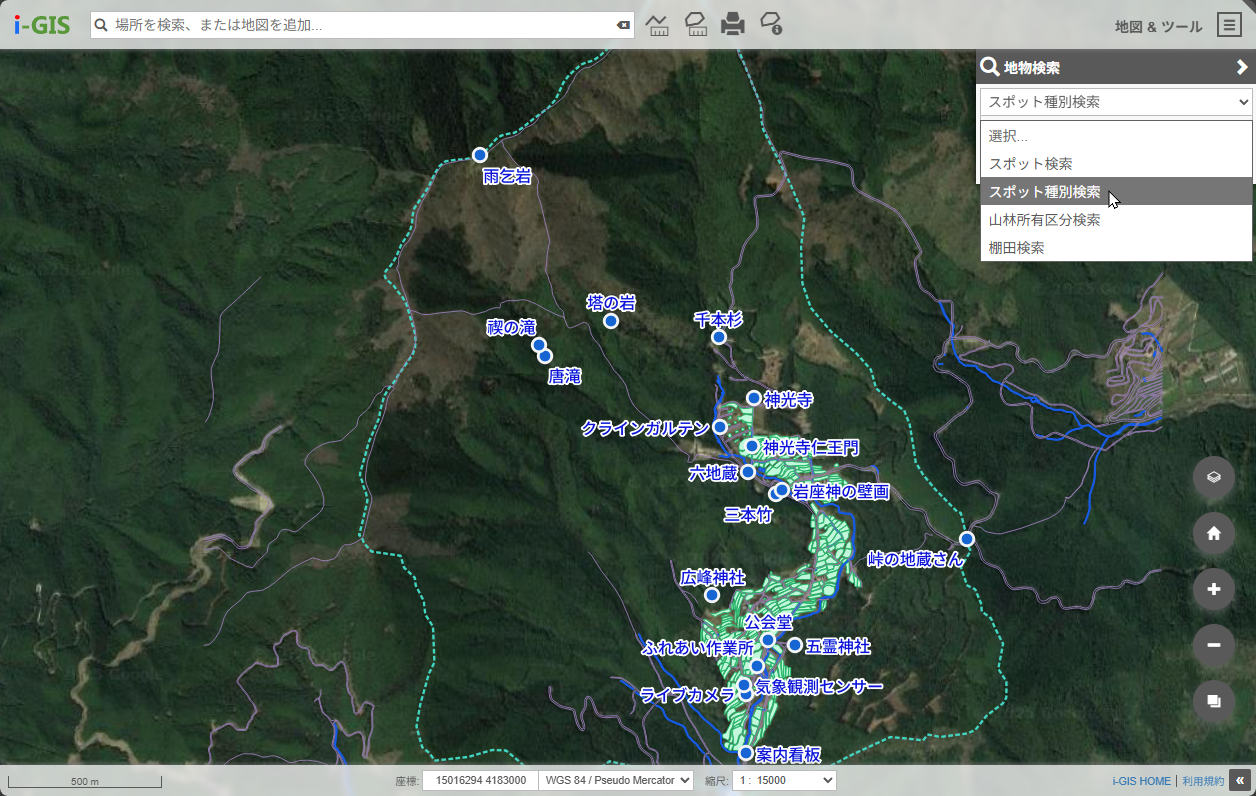Click the 千本杉 spot marker
The image size is (1256, 796).
point(719,337)
